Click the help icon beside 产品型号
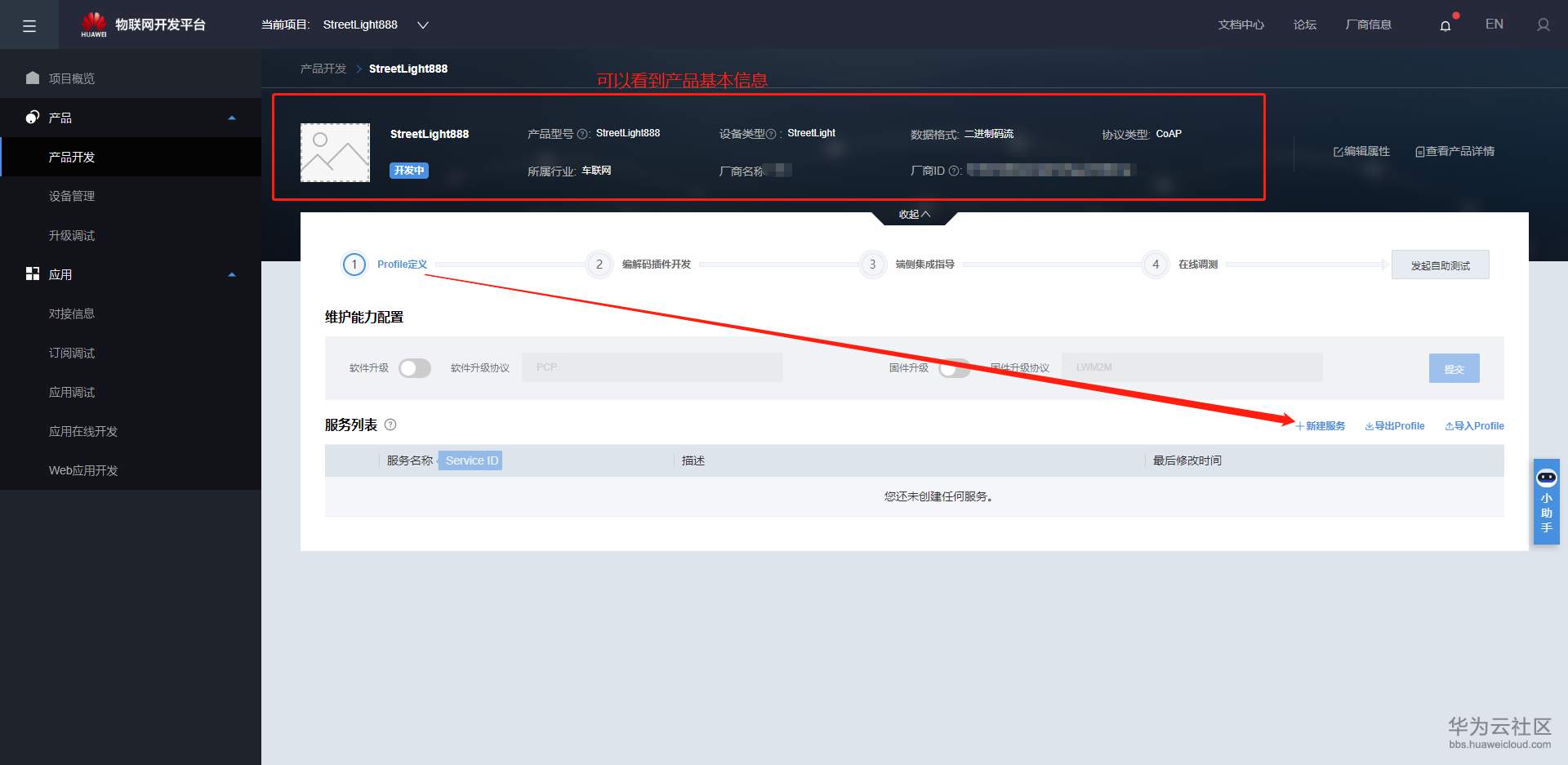The width and height of the screenshot is (1568, 765). click(582, 134)
